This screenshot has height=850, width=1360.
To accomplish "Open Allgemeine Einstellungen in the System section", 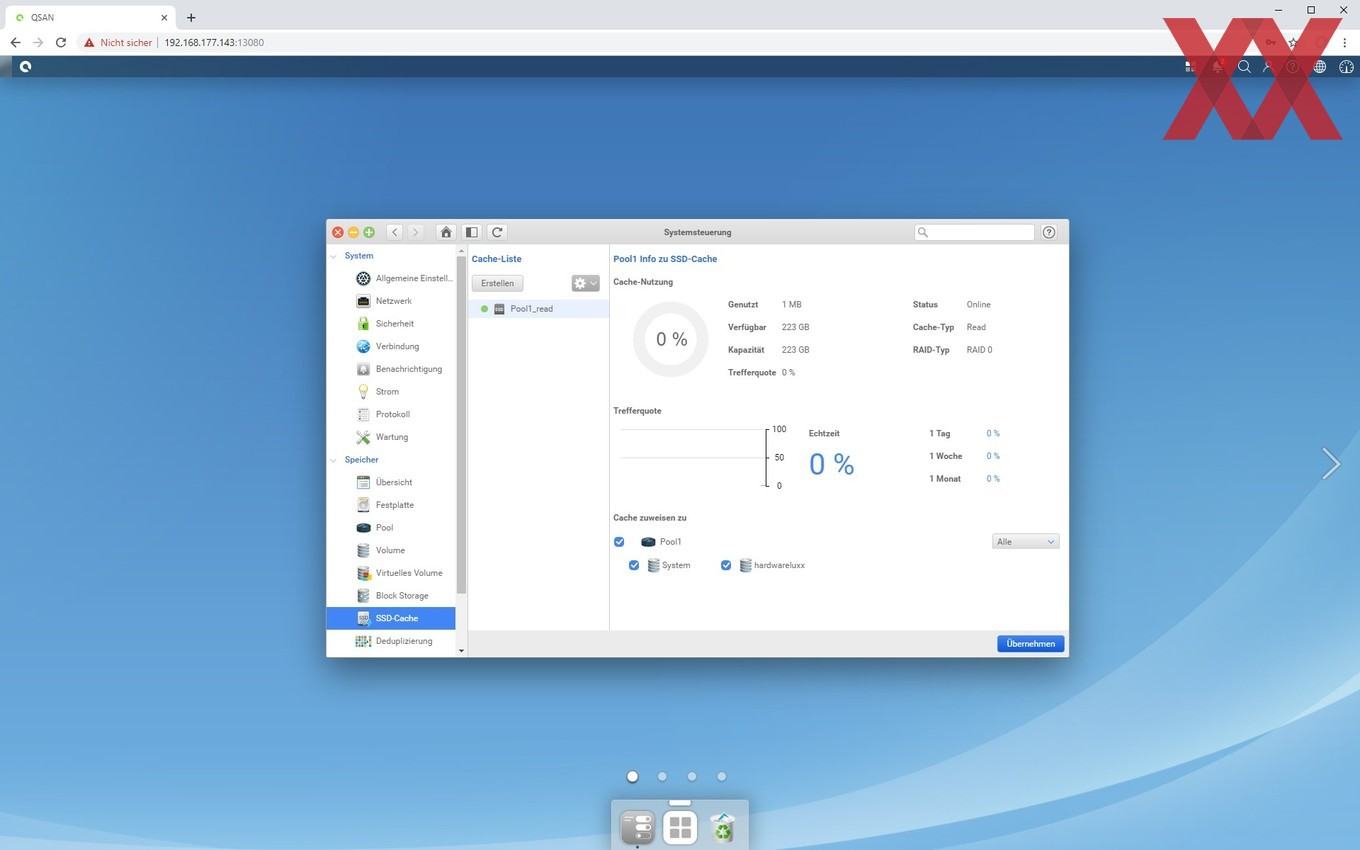I will [403, 278].
